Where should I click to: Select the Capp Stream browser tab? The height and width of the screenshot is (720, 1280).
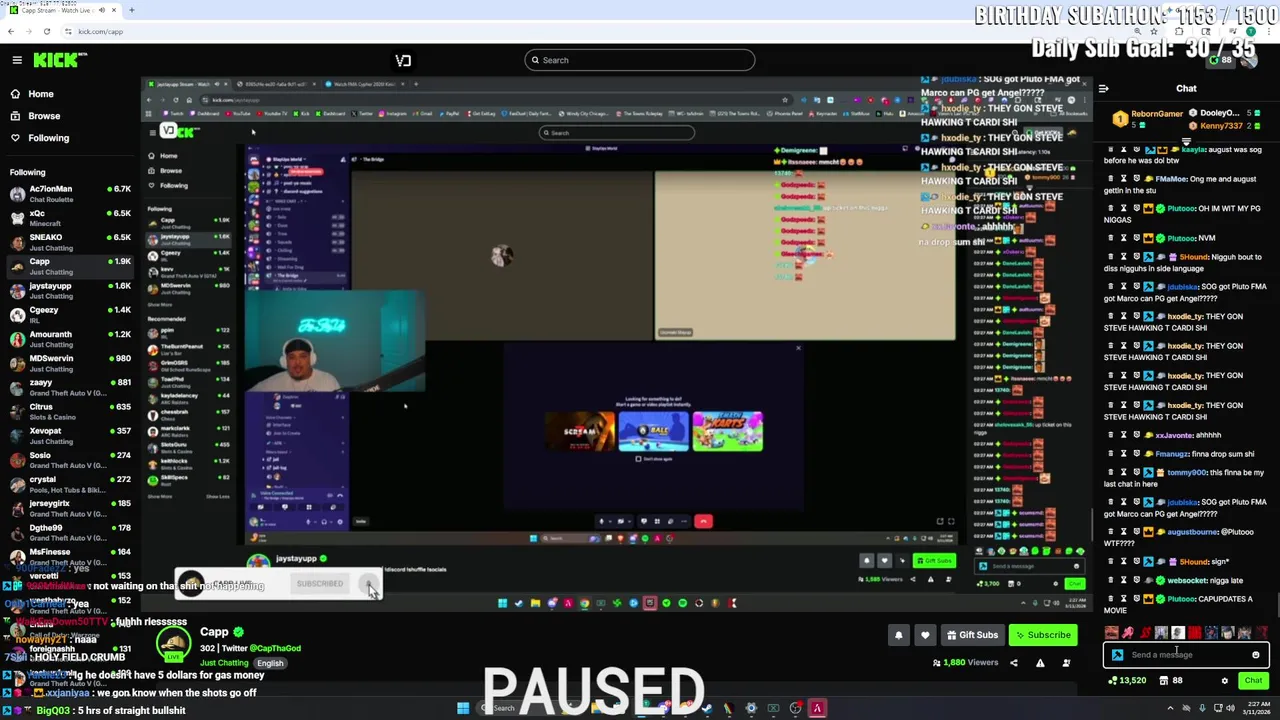pyautogui.click(x=62, y=10)
